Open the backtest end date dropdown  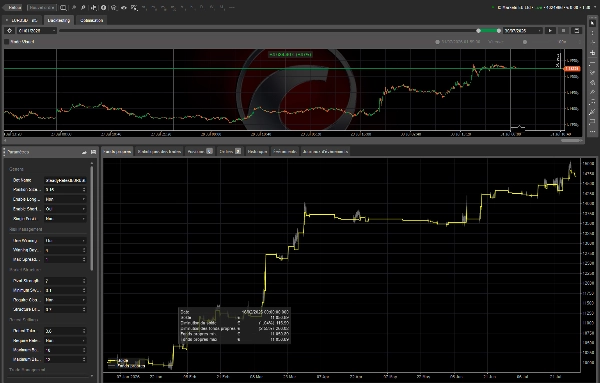(523, 31)
